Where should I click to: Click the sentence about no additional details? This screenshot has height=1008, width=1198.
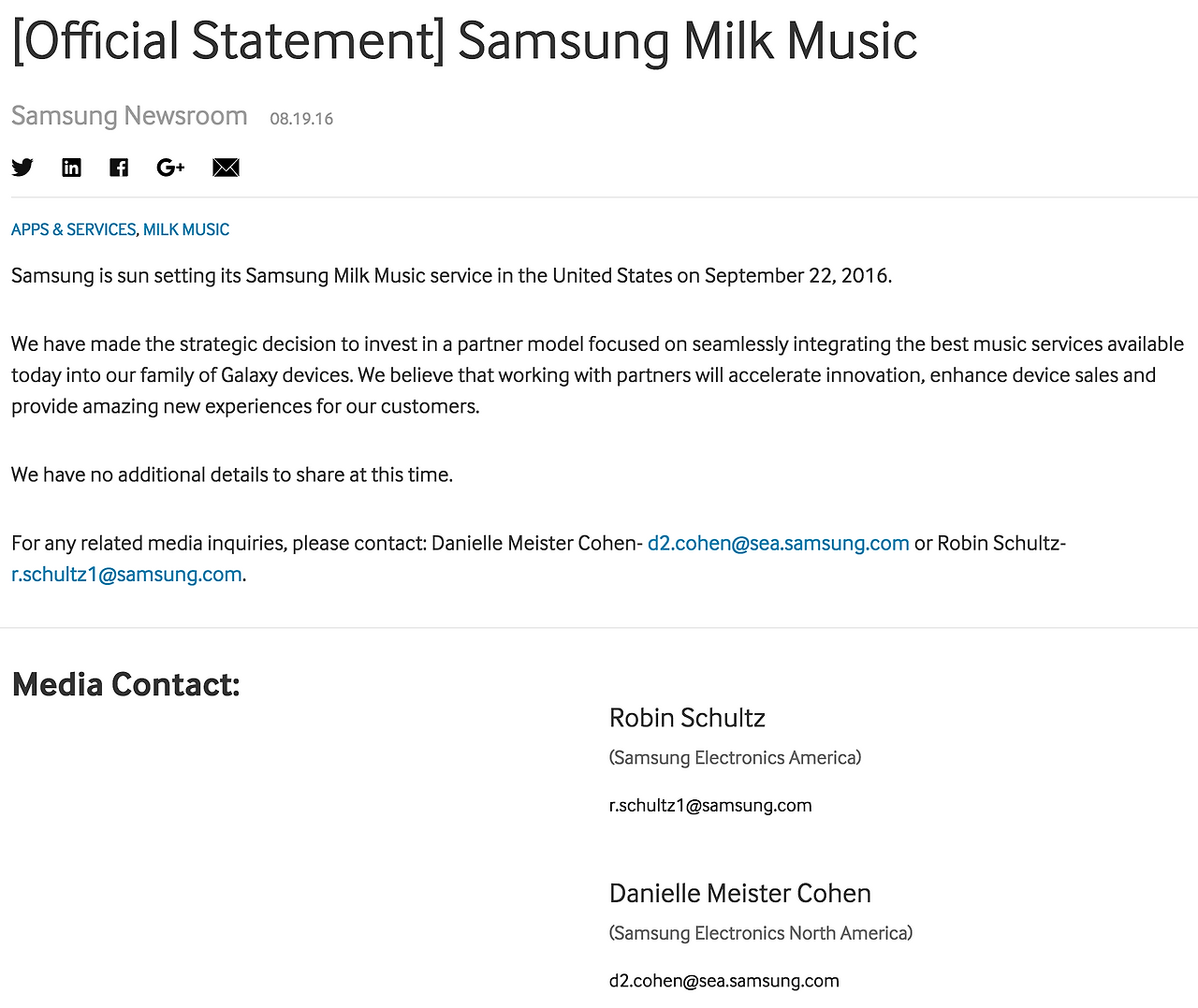tap(232, 475)
